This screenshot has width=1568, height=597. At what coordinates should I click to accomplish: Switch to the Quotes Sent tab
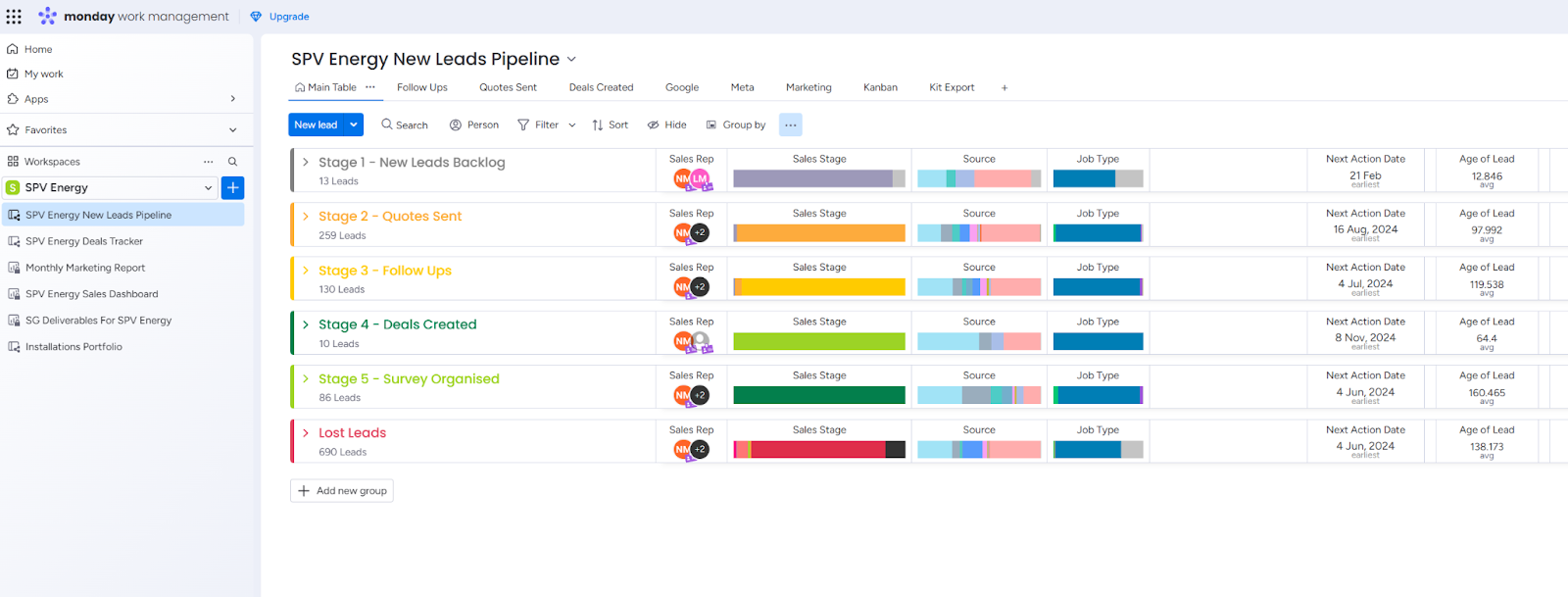click(508, 87)
